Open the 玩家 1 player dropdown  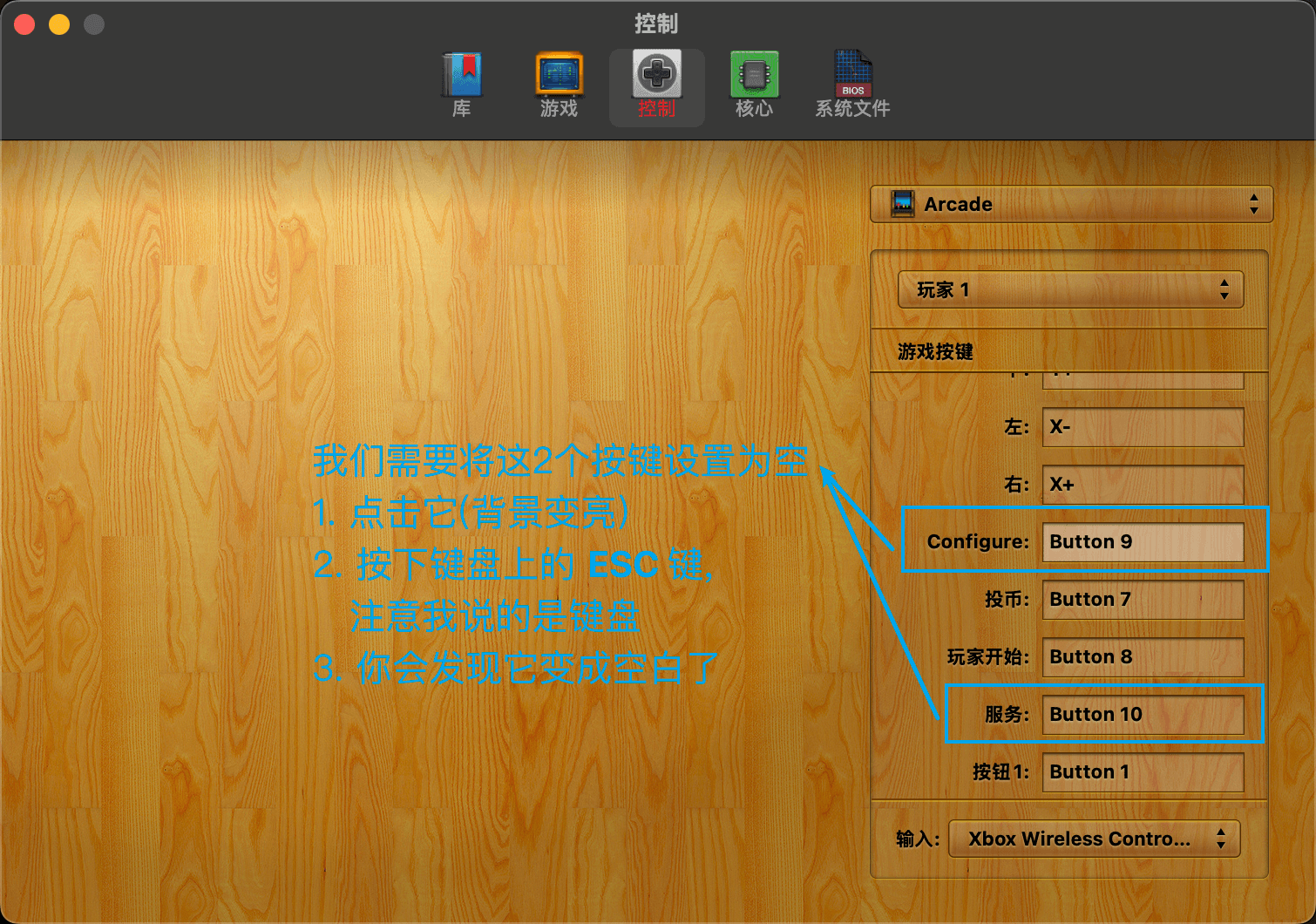pyautogui.click(x=1070, y=289)
